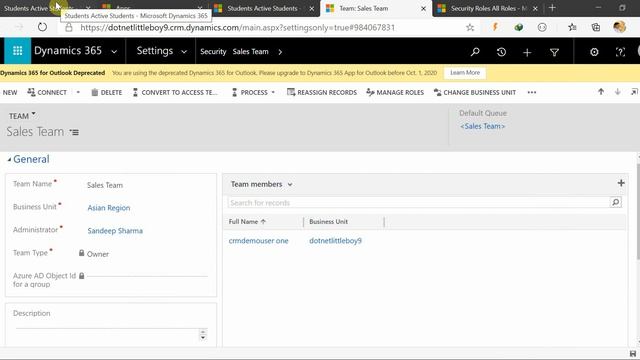This screenshot has width=640, height=360.
Task: View site info via the address bar lock icon
Action: pyautogui.click(x=69, y=27)
